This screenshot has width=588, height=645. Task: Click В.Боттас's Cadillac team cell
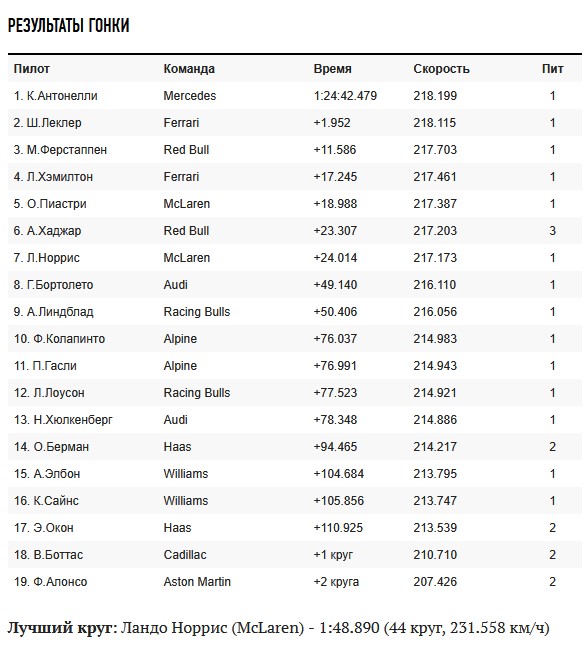click(x=185, y=555)
